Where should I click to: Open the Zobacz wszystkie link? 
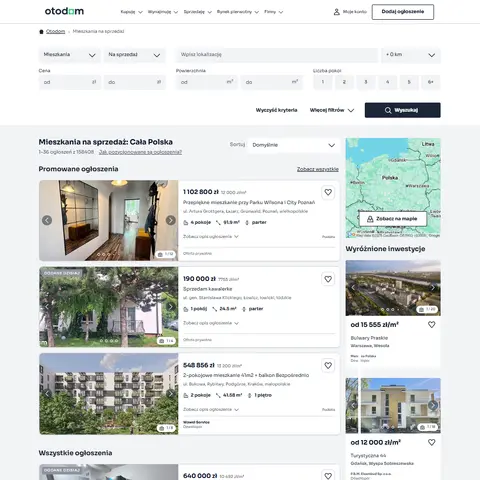(318, 169)
